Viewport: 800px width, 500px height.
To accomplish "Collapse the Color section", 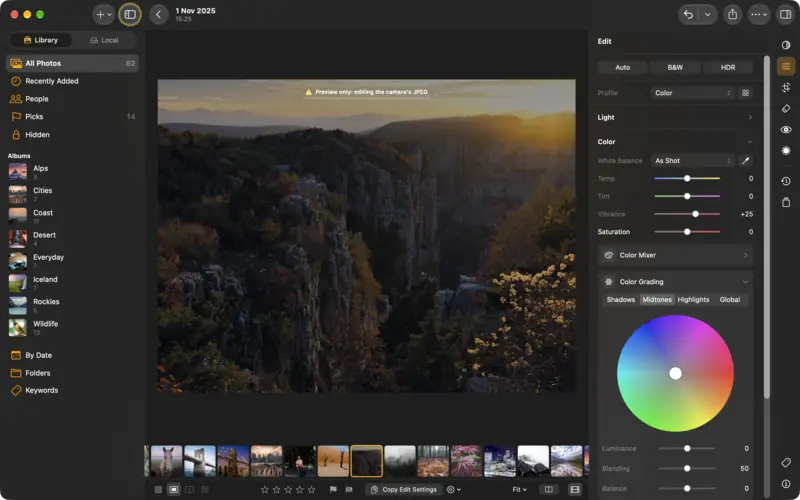I will coord(675,142).
